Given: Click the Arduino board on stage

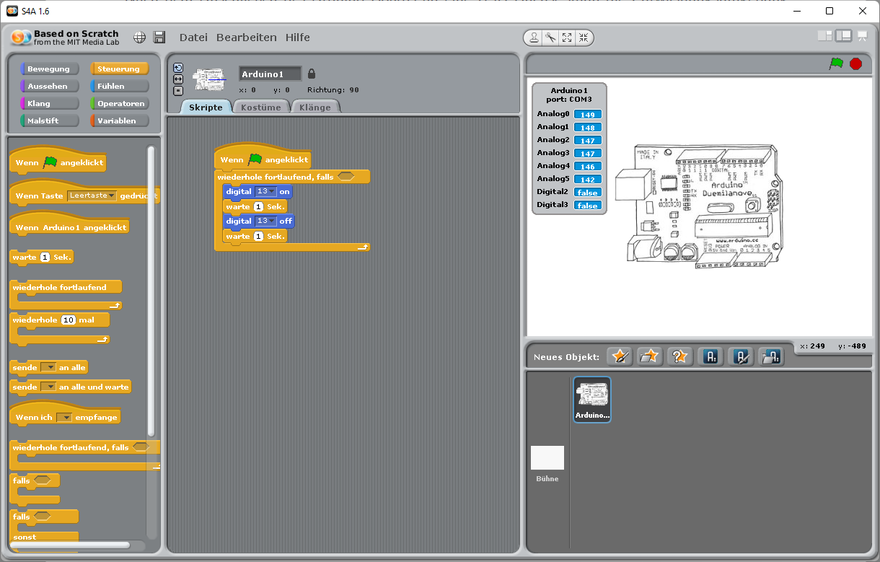Looking at the screenshot, I should pos(699,206).
